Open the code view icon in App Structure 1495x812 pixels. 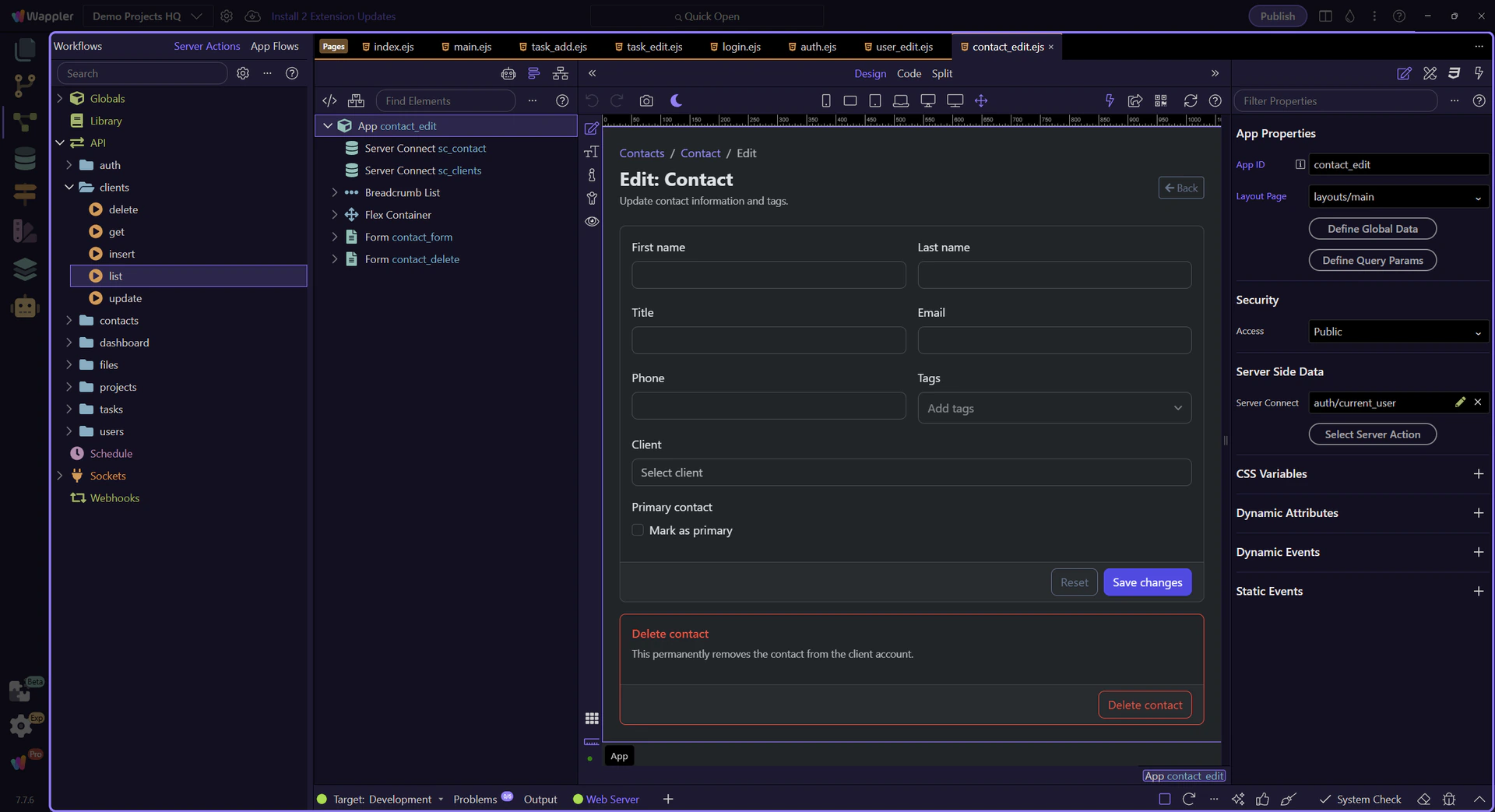(x=329, y=100)
